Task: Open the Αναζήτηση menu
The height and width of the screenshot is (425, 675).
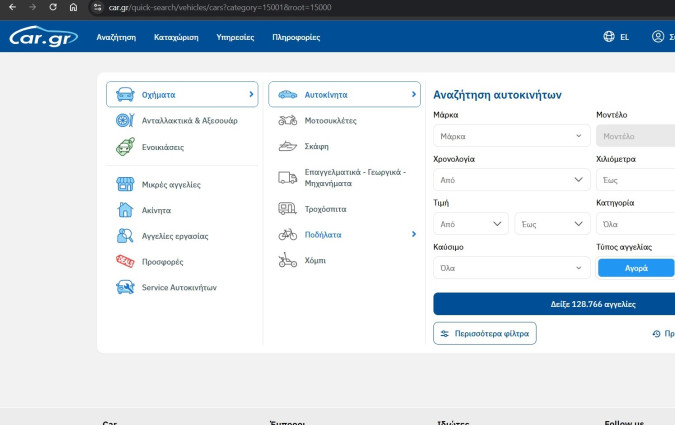Action: (116, 37)
